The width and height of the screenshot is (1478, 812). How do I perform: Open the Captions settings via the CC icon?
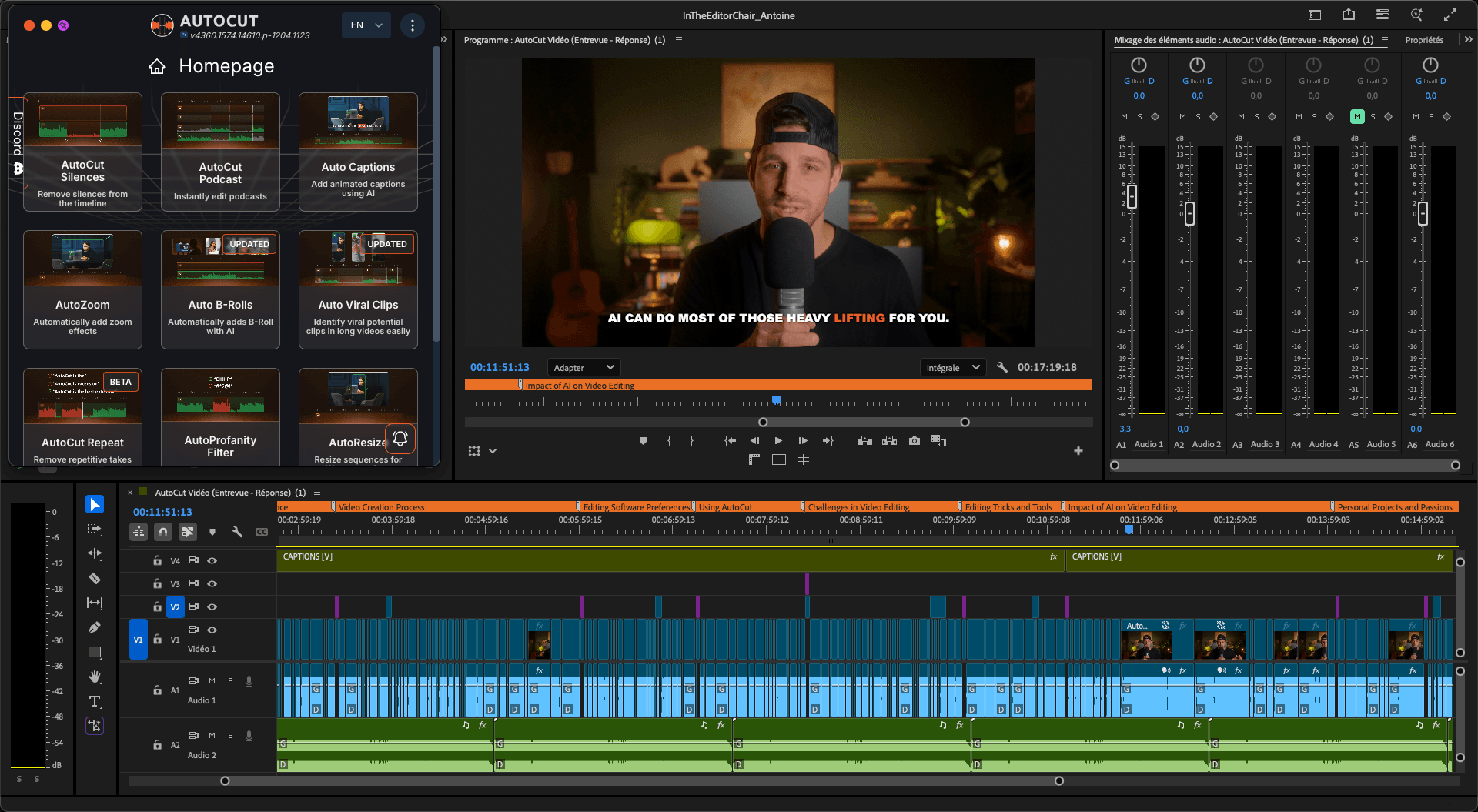pos(262,531)
